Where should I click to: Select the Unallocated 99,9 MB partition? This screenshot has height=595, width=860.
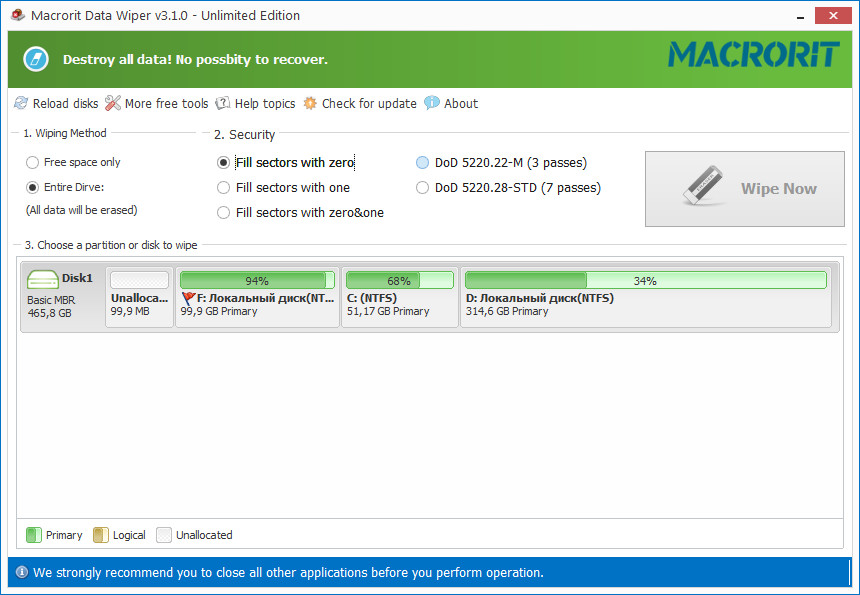[x=139, y=297]
